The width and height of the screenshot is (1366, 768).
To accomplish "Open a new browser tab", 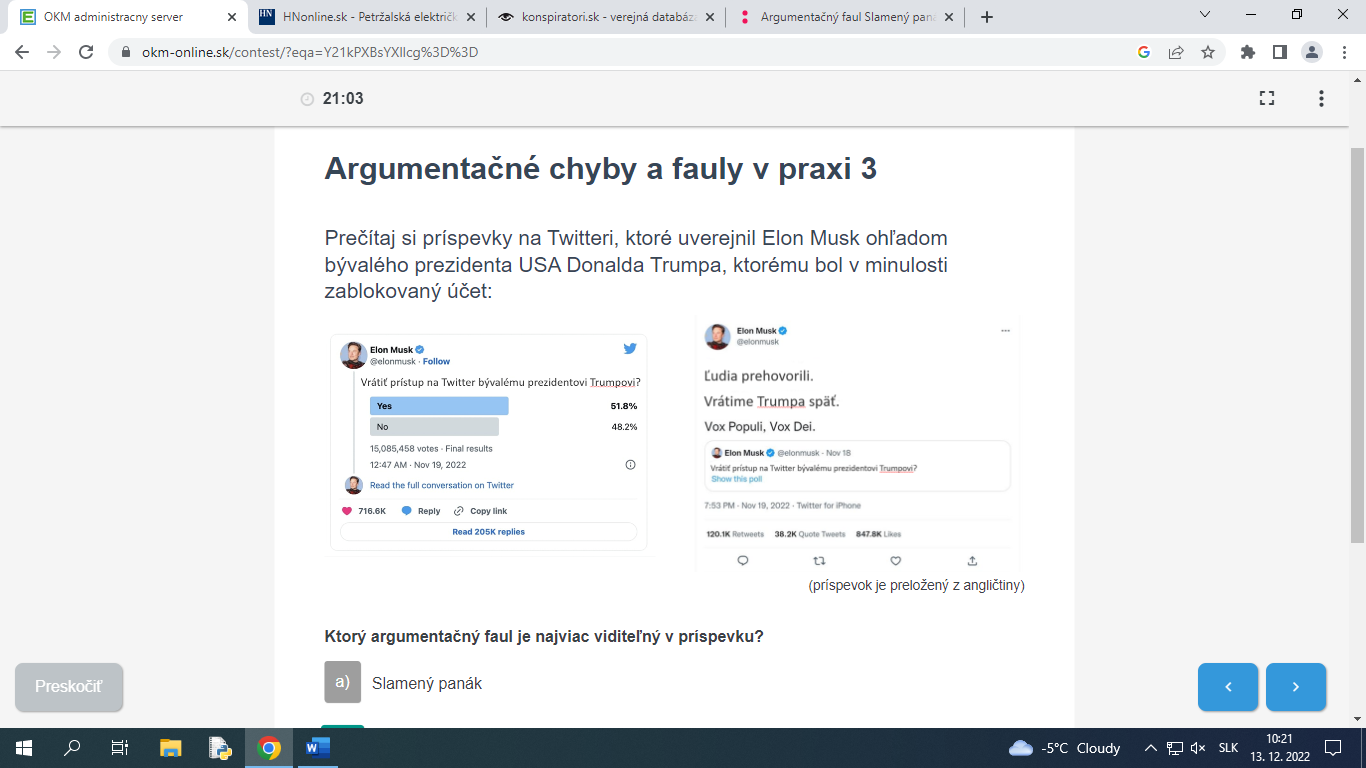I will 987,17.
